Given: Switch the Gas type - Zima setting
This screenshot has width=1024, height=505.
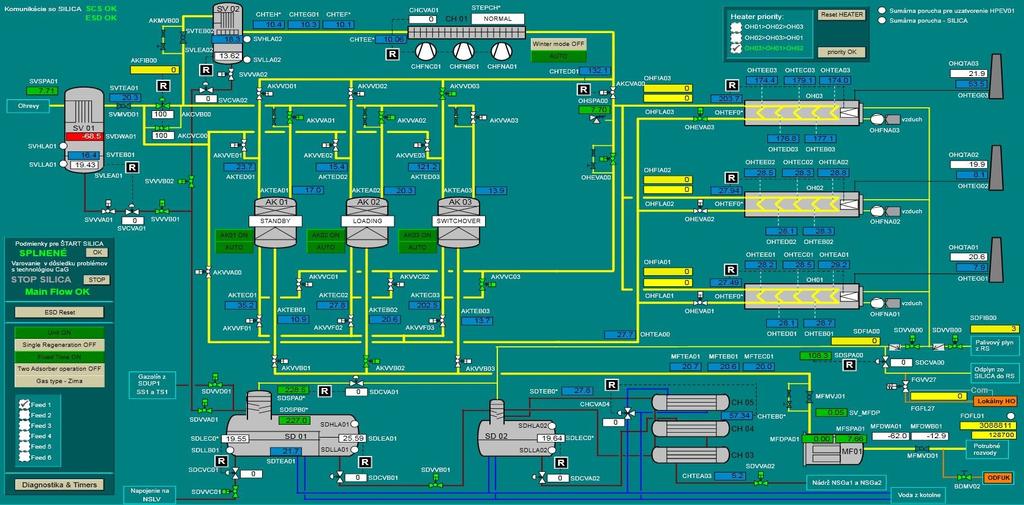Looking at the screenshot, I should coord(59,381).
